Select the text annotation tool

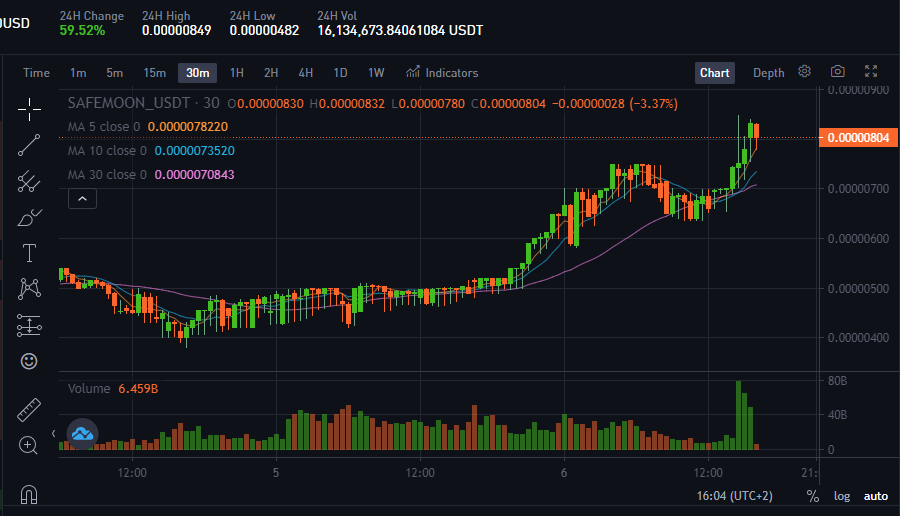[x=29, y=253]
